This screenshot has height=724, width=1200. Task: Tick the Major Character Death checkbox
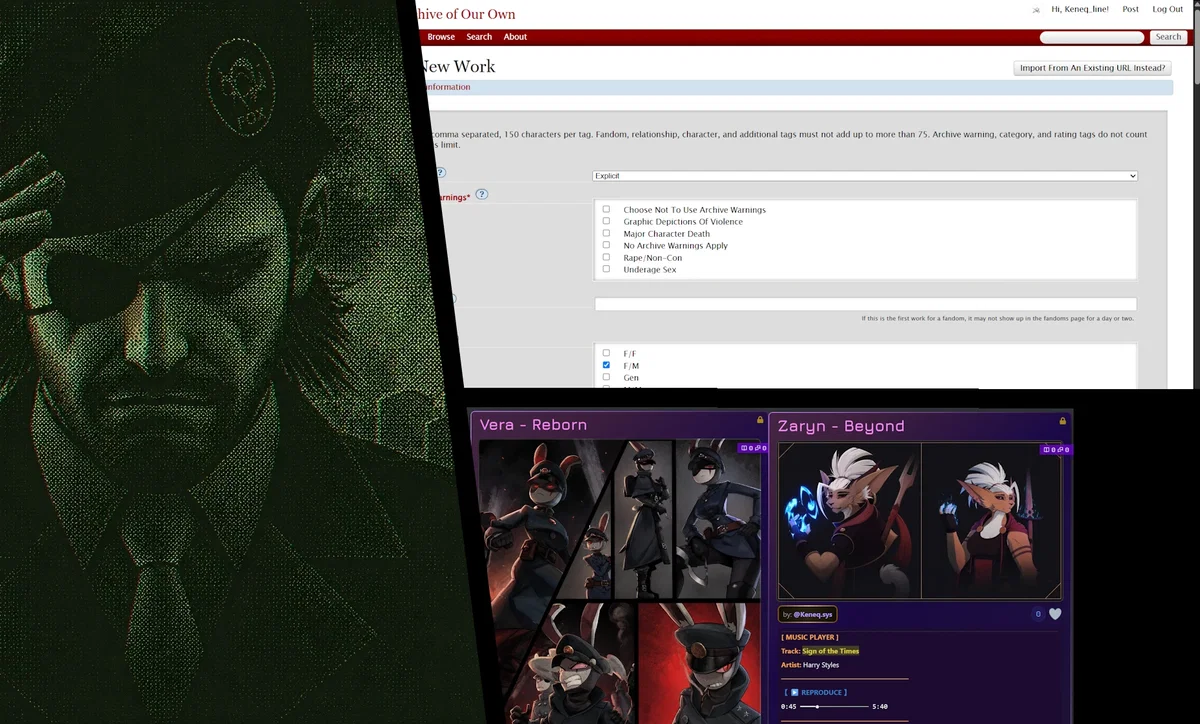606,233
